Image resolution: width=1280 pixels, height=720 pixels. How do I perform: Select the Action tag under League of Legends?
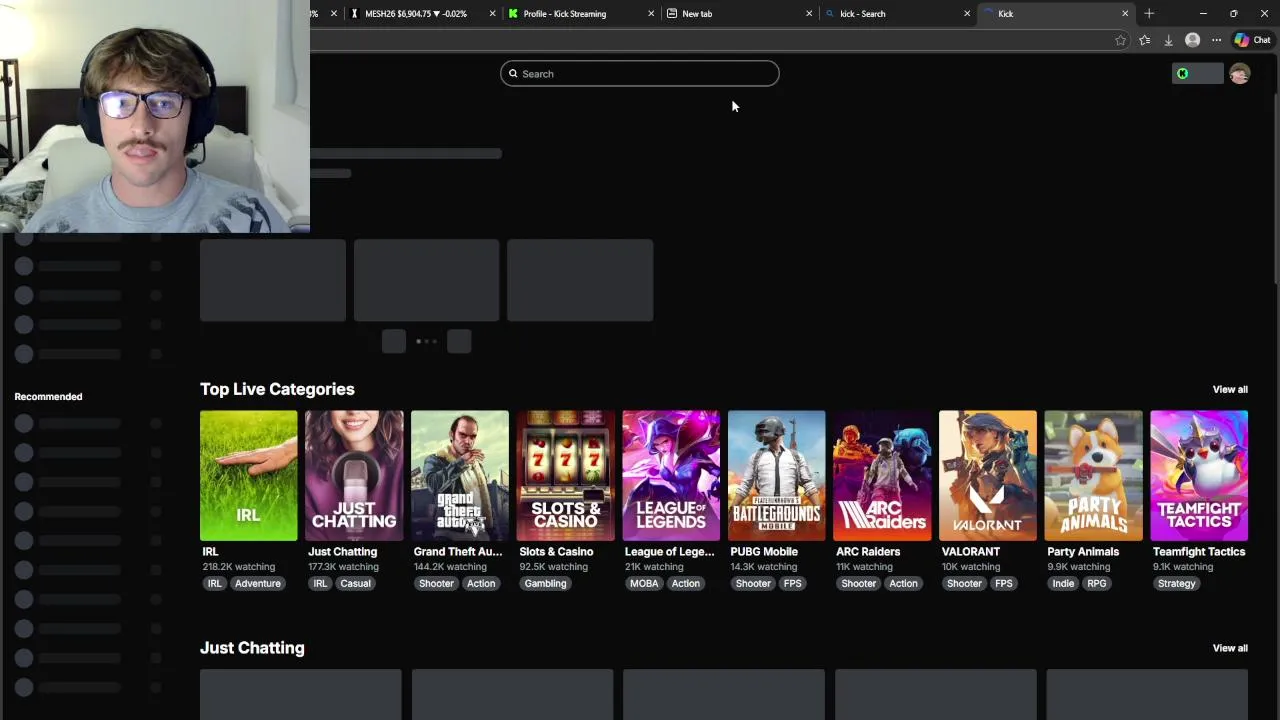click(685, 583)
